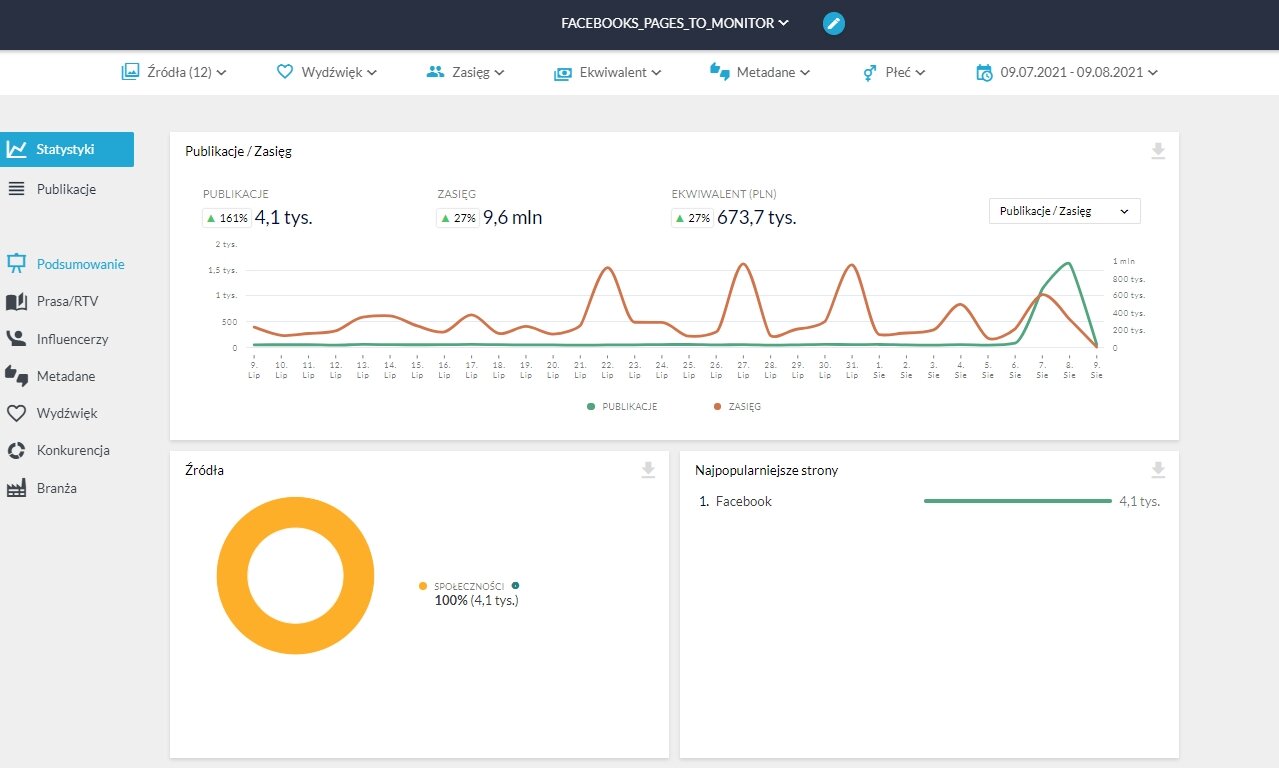1279x768 pixels.
Task: Click the 9,6 mln reach value
Action: (513, 218)
